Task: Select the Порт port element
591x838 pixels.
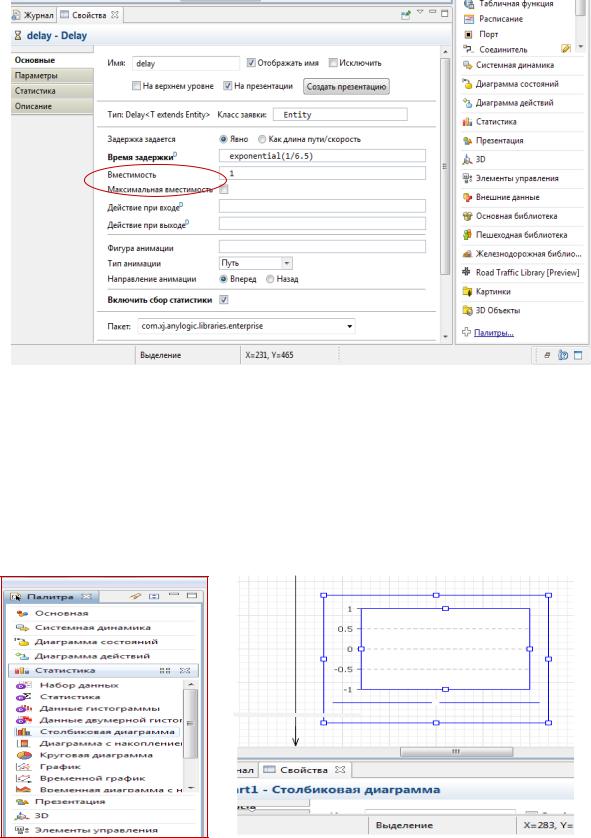Action: pos(488,34)
